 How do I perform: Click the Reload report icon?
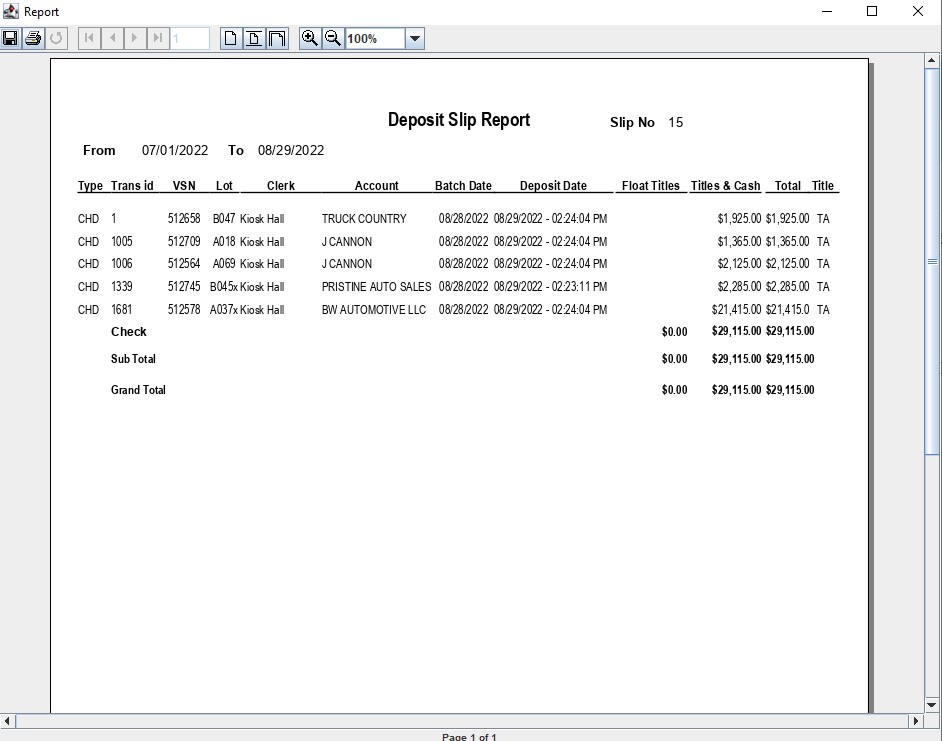click(56, 39)
